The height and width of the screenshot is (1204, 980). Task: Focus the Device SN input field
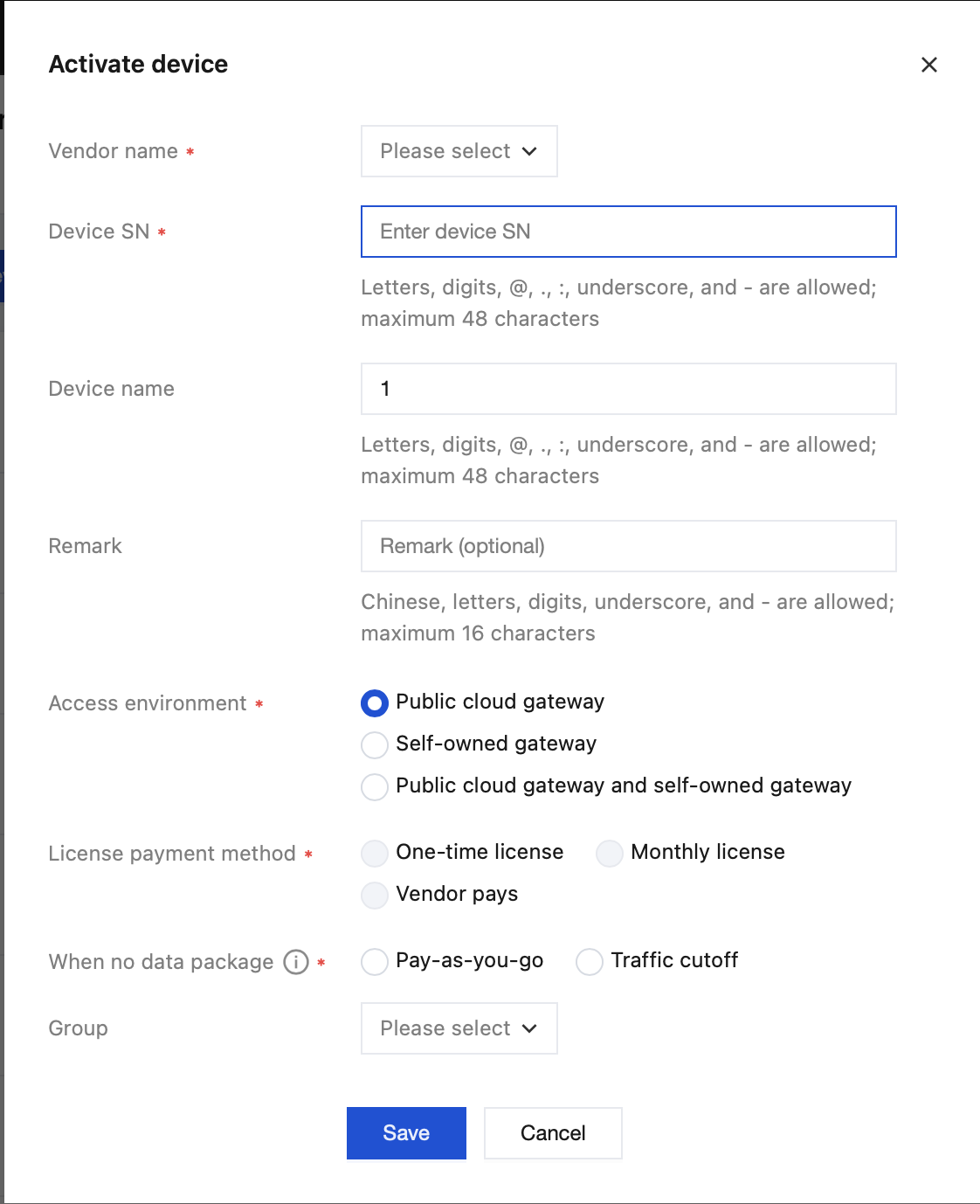click(x=629, y=232)
